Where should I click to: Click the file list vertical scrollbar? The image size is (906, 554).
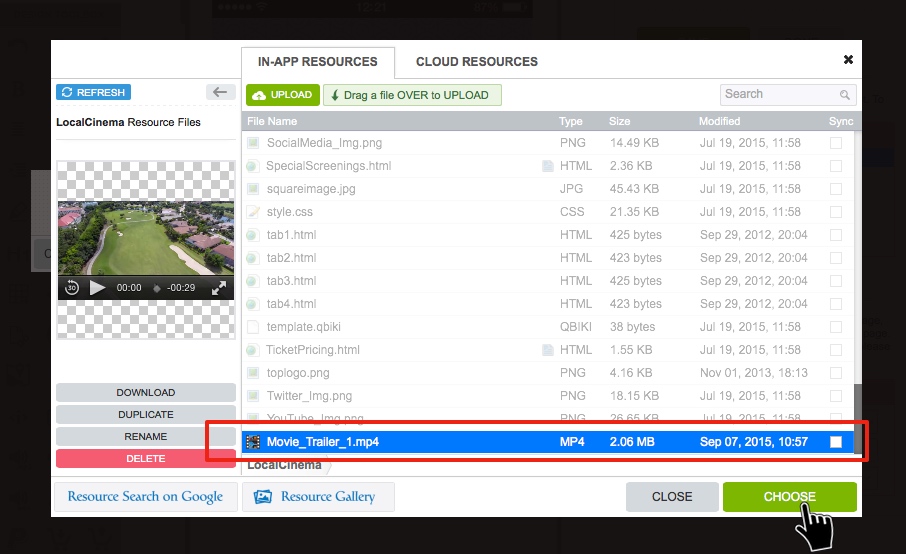click(x=857, y=419)
